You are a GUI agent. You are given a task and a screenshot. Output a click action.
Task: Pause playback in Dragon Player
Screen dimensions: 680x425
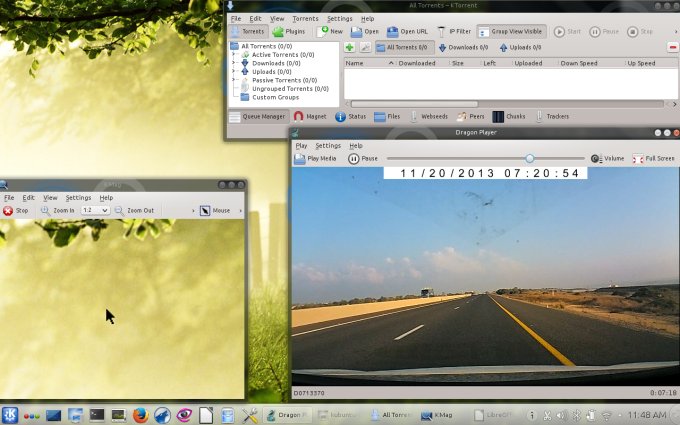[x=362, y=159]
